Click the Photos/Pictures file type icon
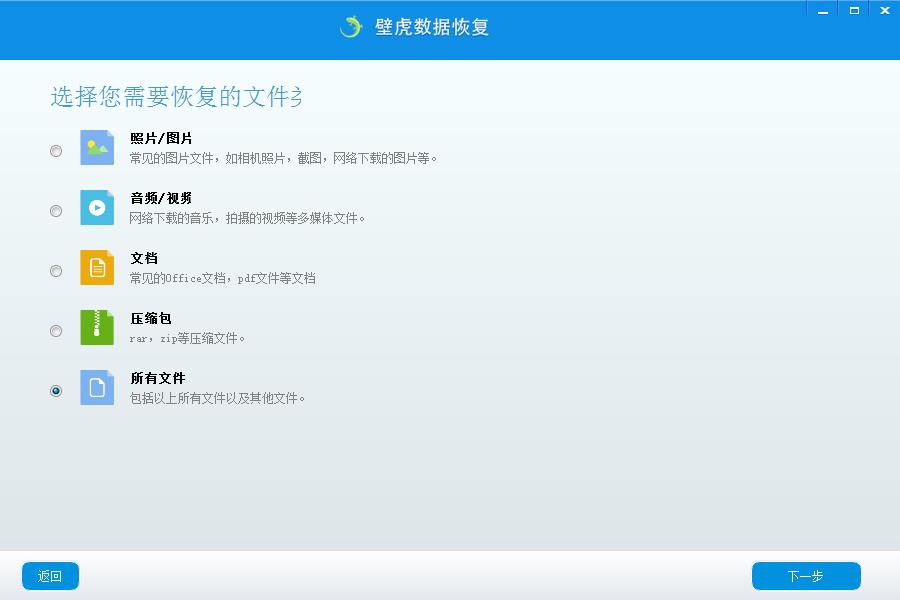The image size is (900, 600). [97, 147]
